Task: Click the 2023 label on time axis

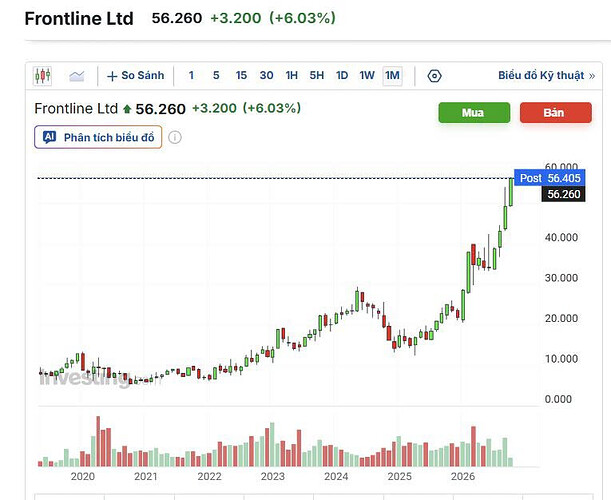Action: [273, 476]
